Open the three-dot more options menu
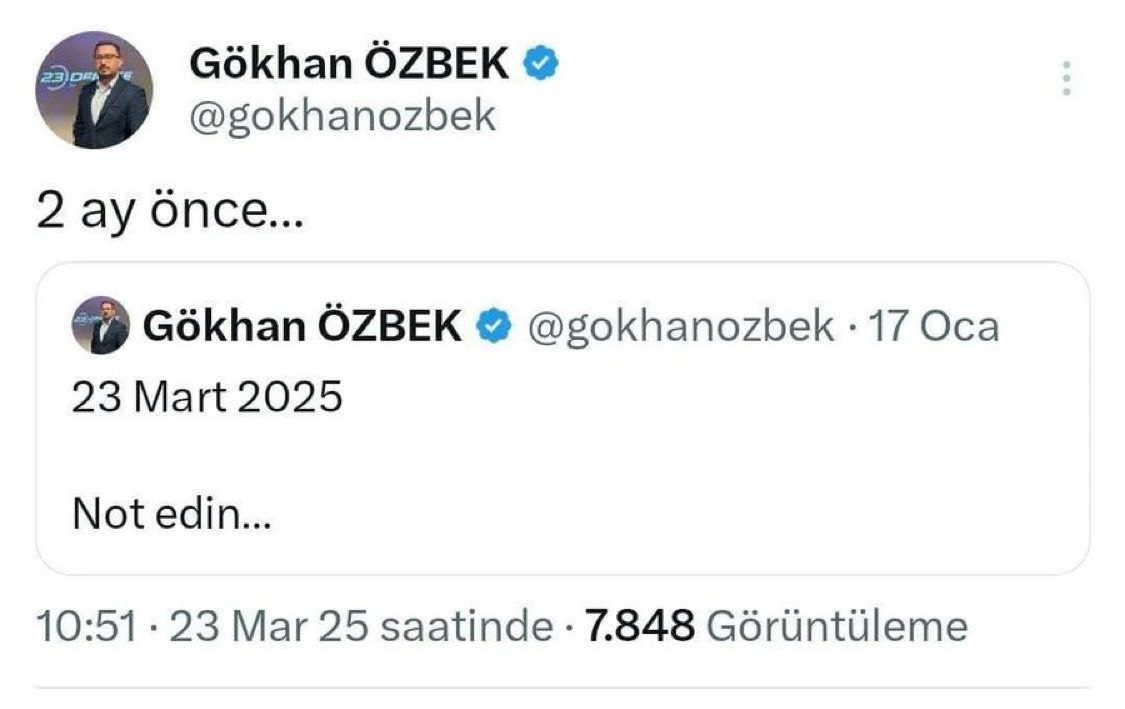Image resolution: width=1125 pixels, height=709 pixels. click(1067, 78)
